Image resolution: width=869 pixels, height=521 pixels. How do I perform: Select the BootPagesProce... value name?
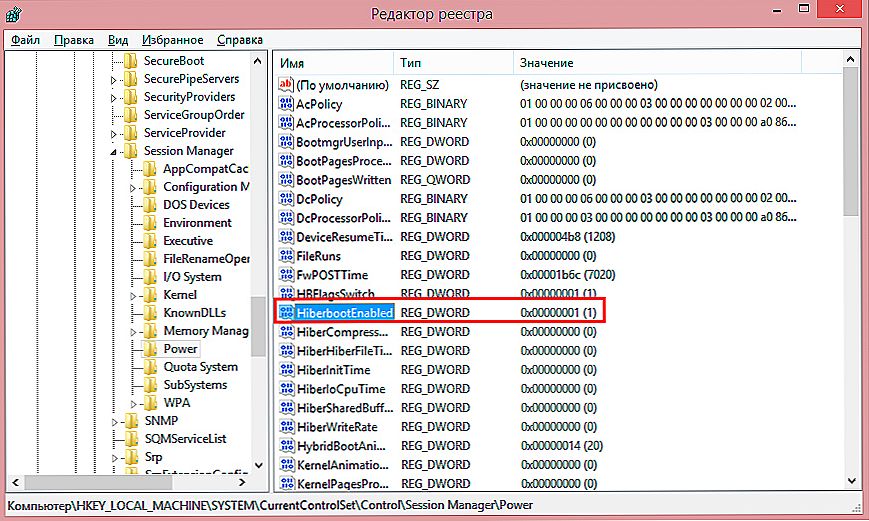pyautogui.click(x=344, y=161)
